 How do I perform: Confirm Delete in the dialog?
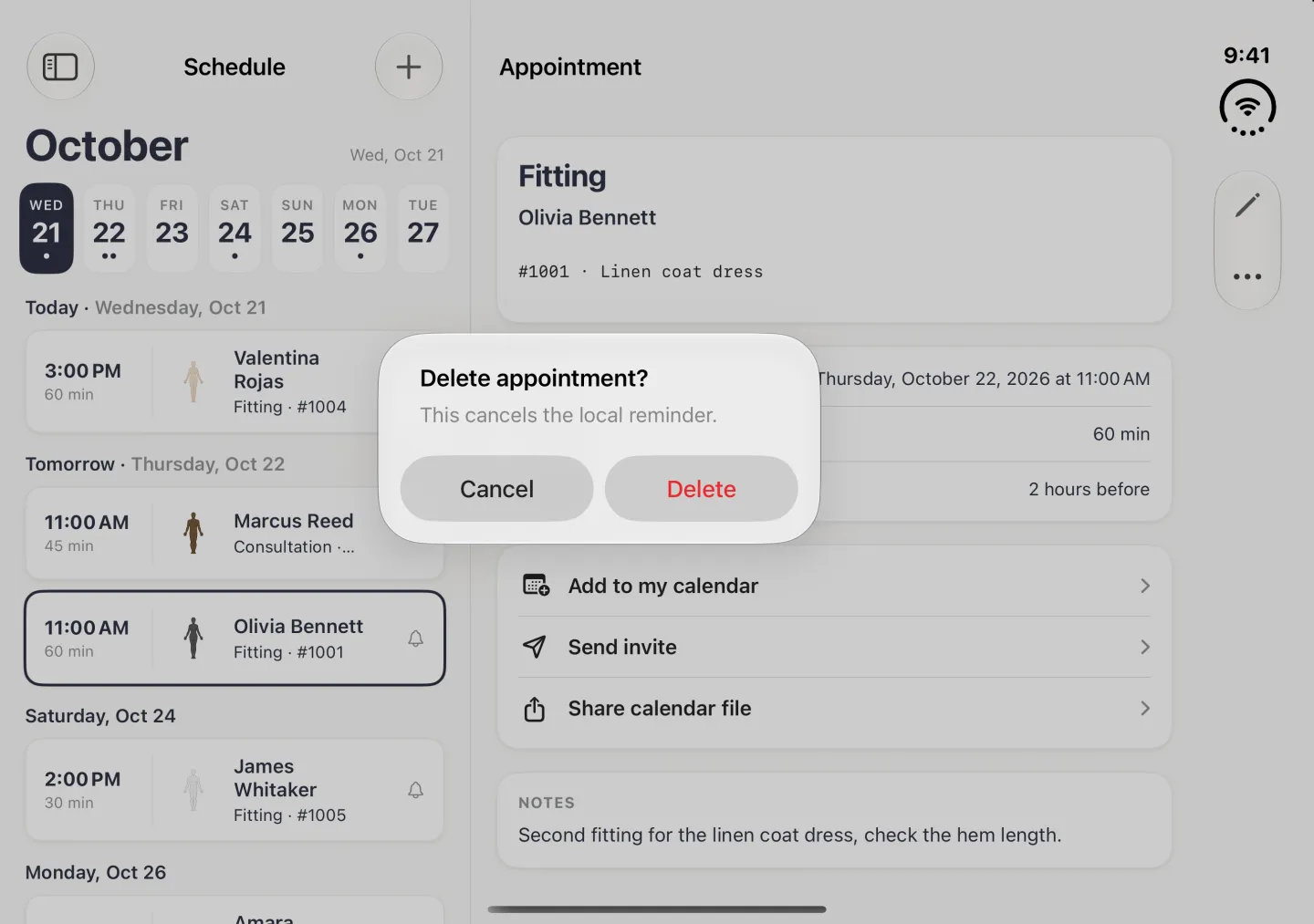coord(701,489)
